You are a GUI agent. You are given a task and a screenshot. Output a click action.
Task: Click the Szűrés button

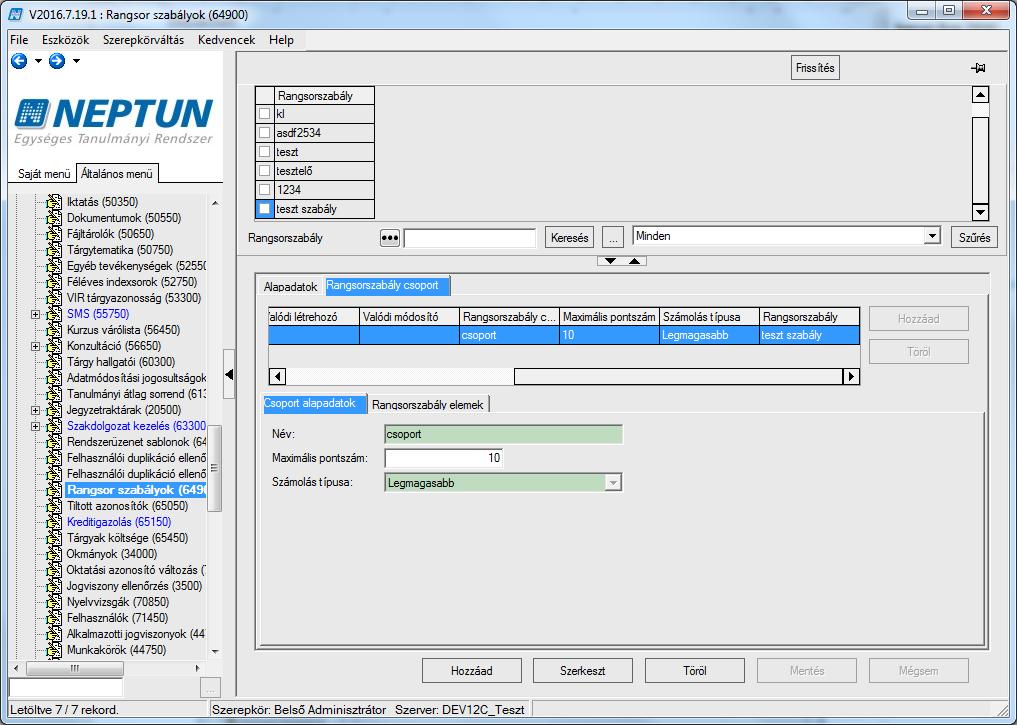pyautogui.click(x=974, y=238)
